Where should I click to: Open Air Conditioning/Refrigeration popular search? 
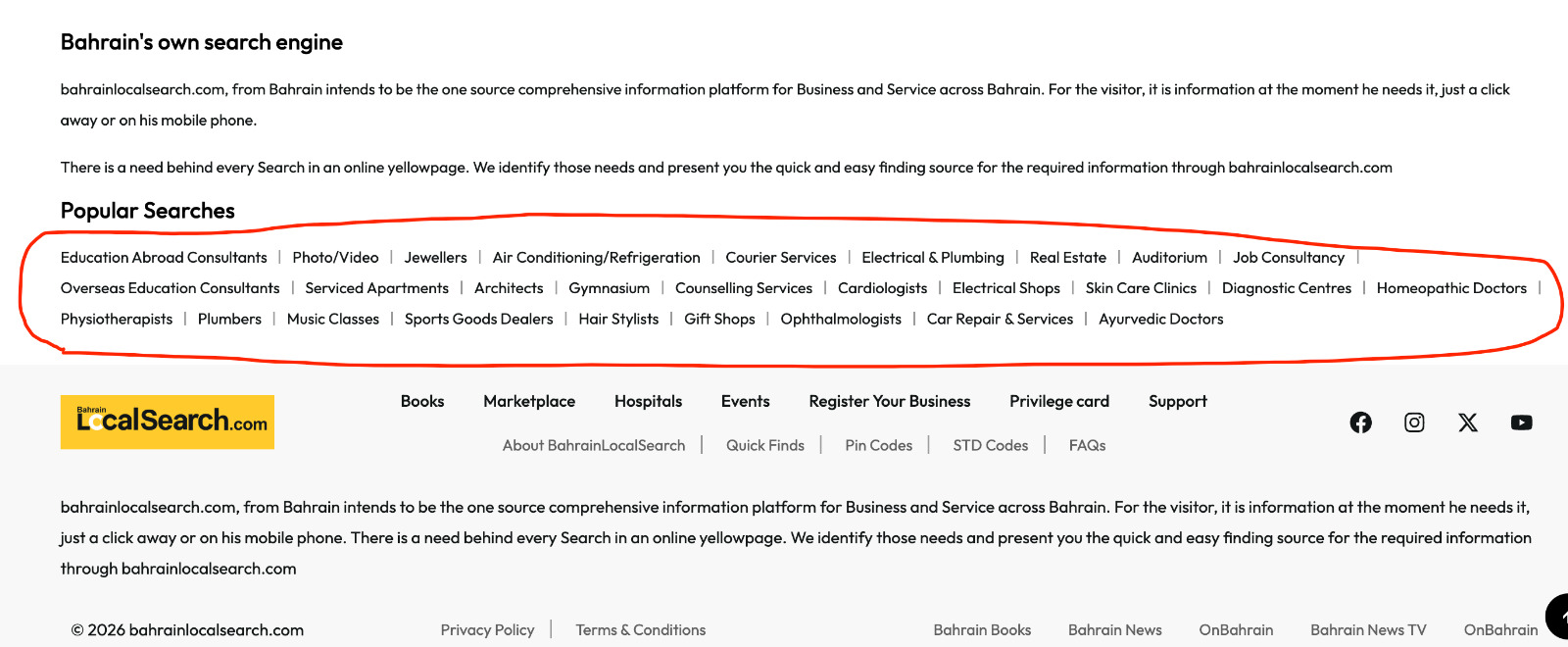tap(596, 258)
